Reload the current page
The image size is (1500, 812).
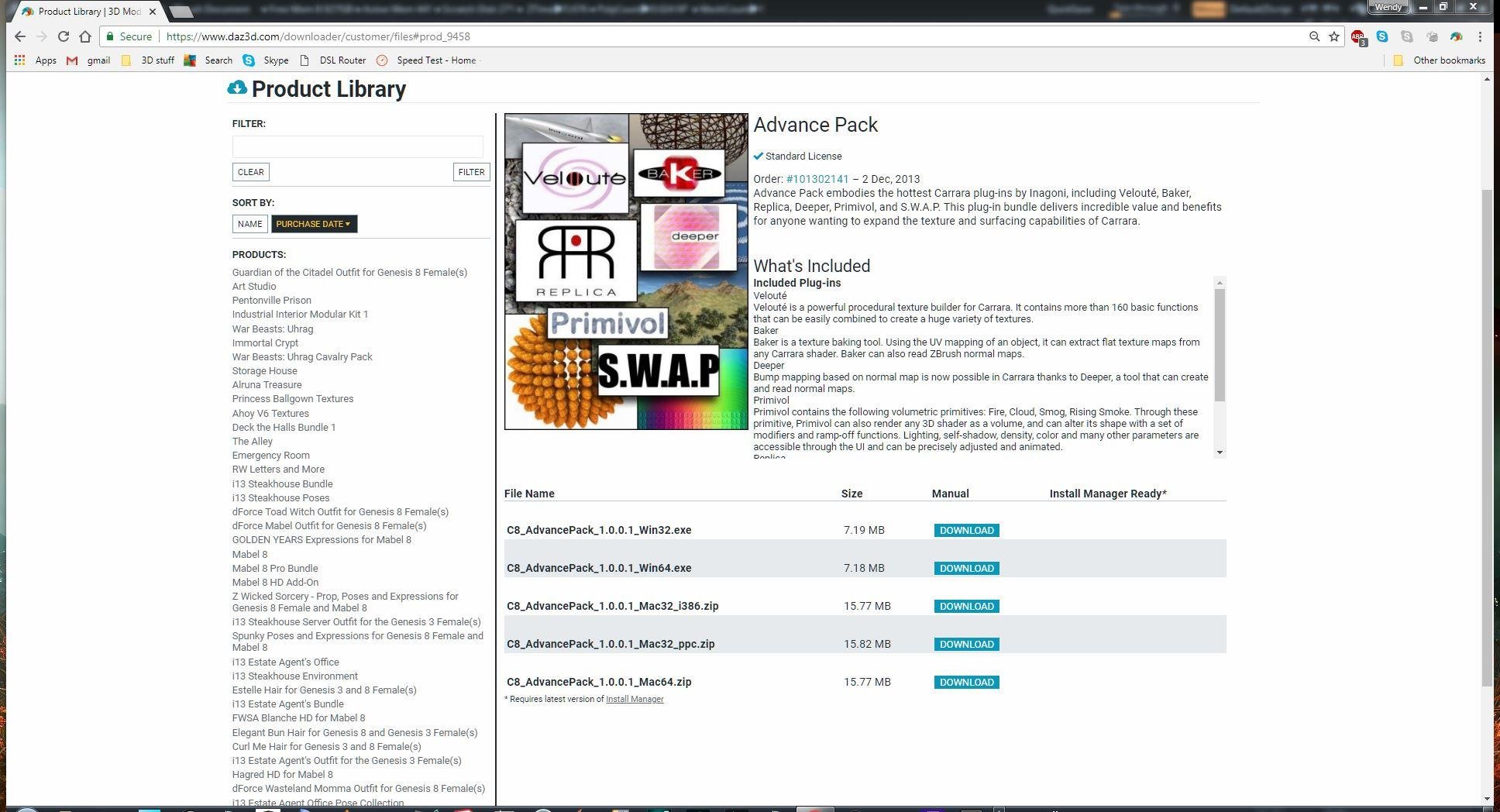64,36
